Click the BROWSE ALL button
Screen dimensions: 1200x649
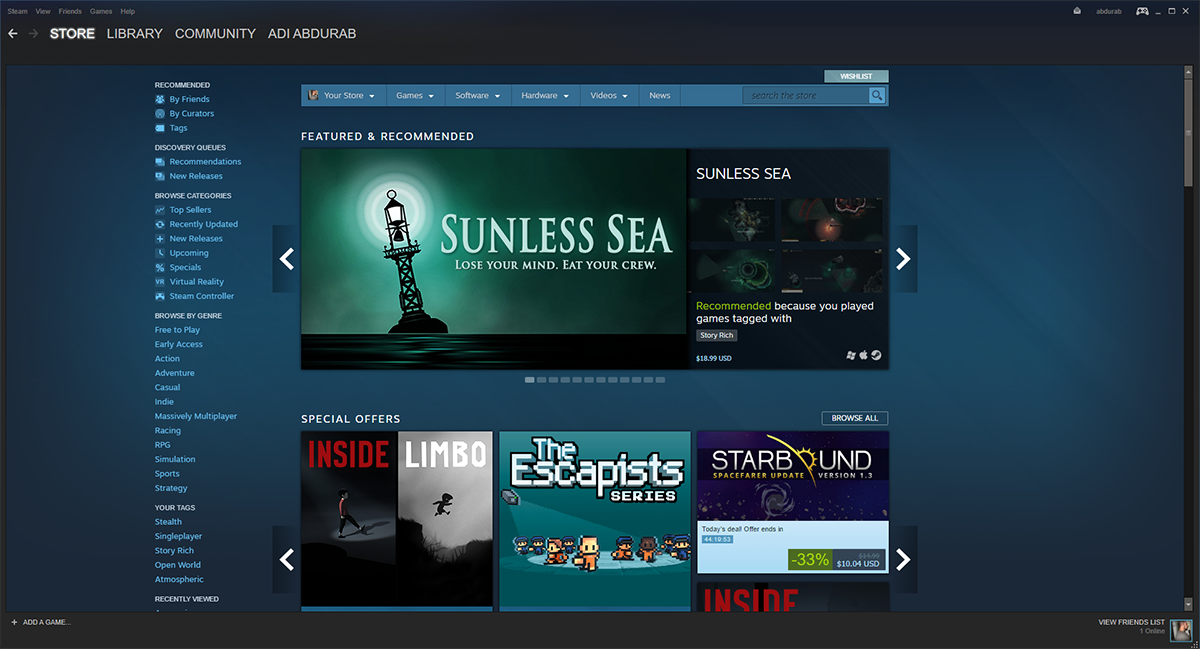[855, 418]
